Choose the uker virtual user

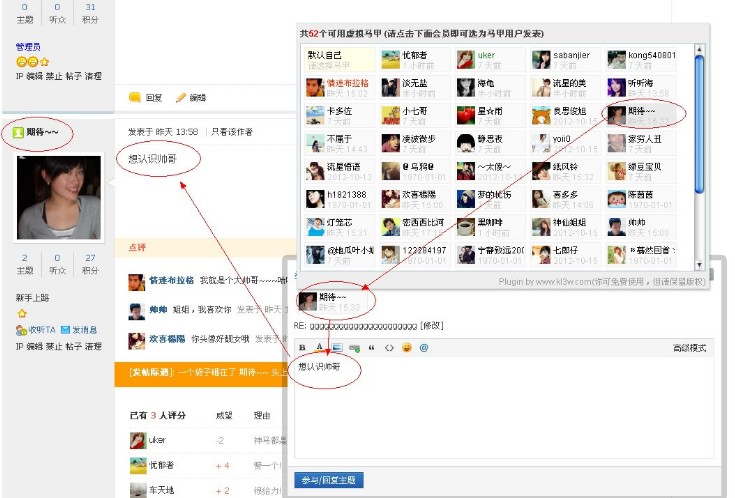coord(478,60)
